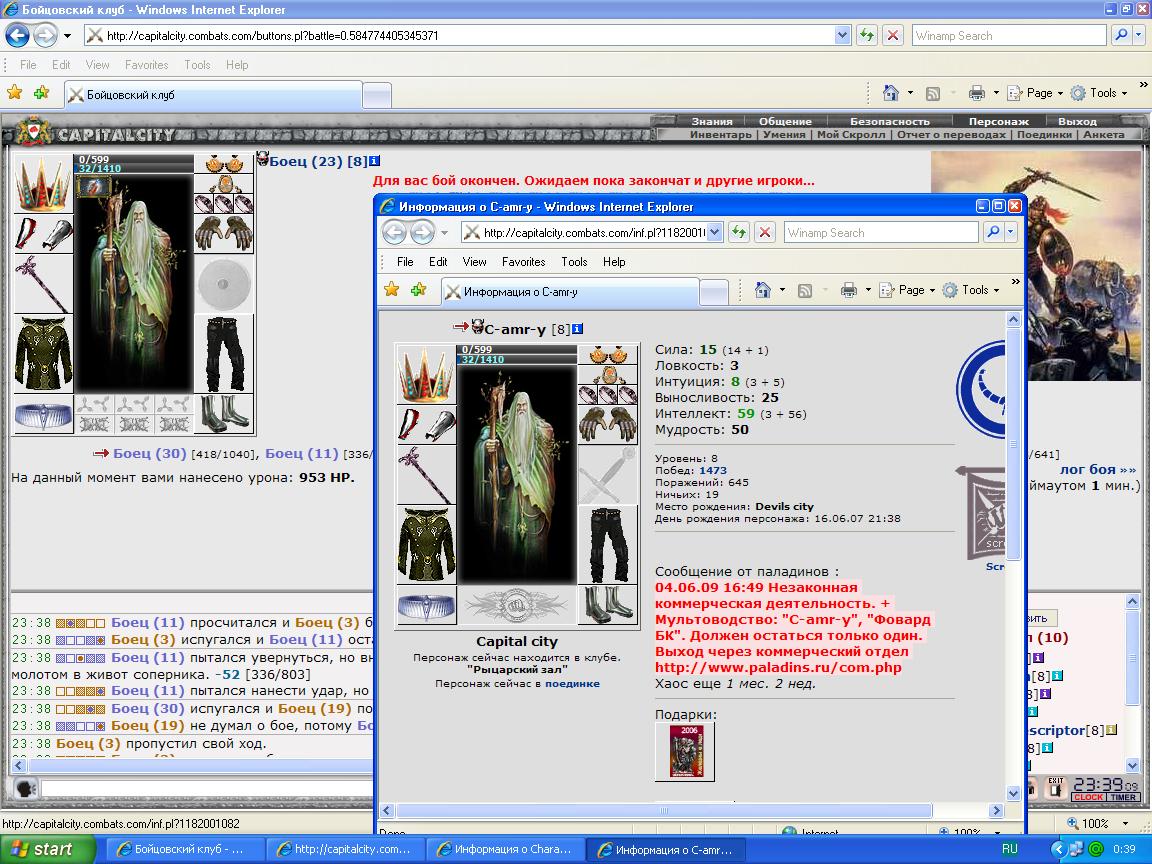The image size is (1152, 864).
Task: Open the Favorites menu in the main window
Action: click(x=146, y=65)
